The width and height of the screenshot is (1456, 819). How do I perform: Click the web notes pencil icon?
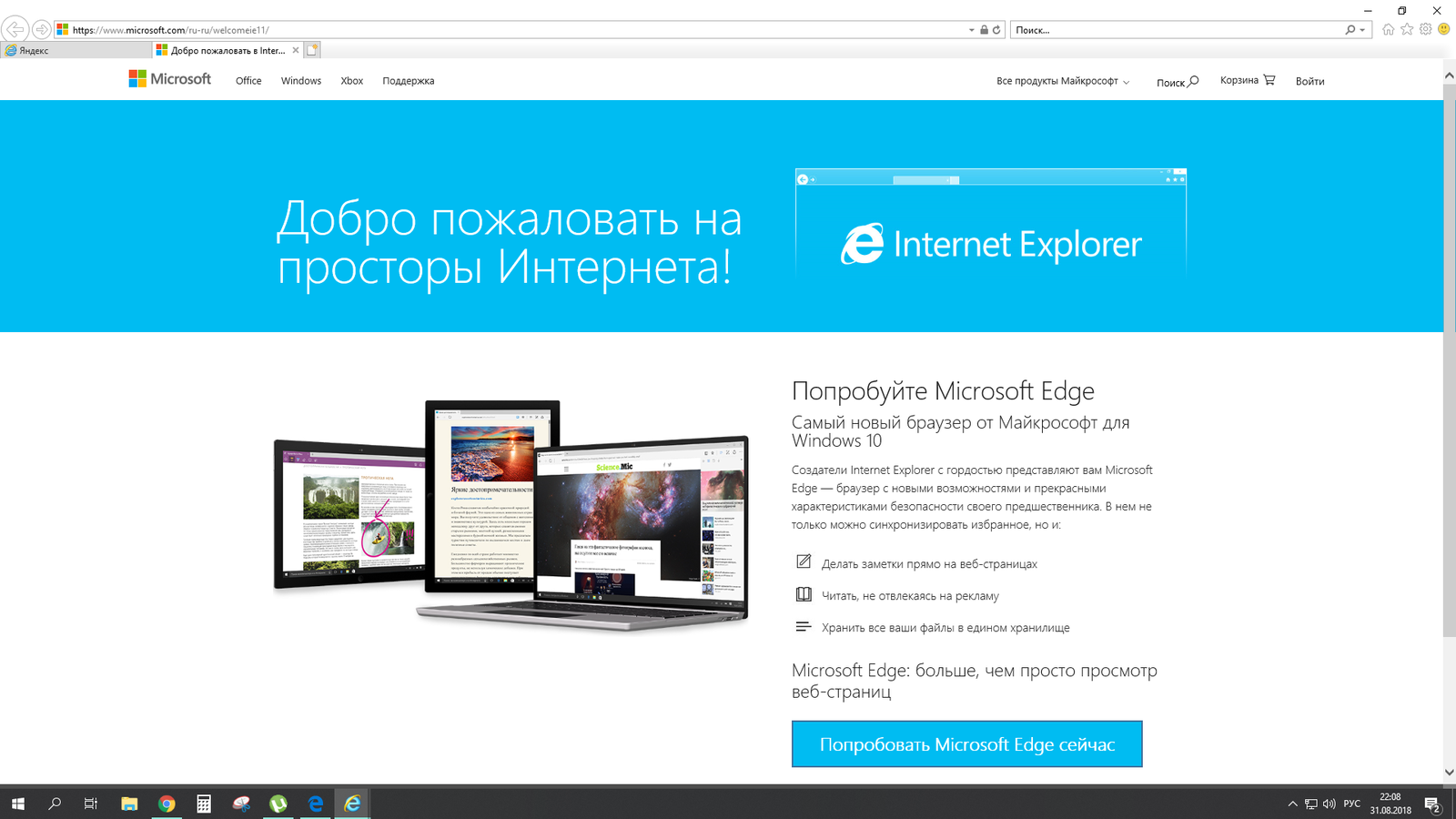[x=804, y=561]
